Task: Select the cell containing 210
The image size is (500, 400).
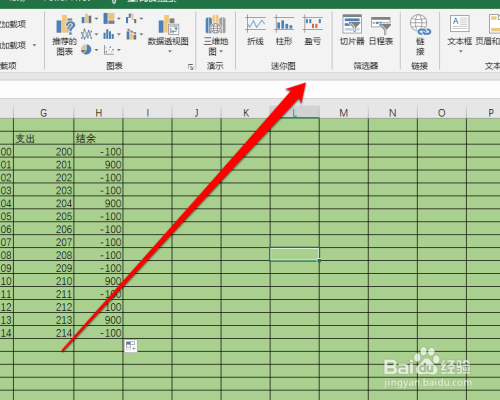Action: 43,281
